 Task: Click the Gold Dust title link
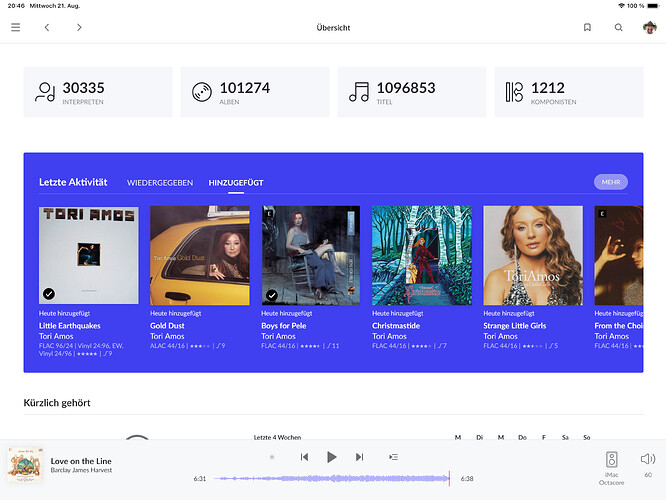167,326
